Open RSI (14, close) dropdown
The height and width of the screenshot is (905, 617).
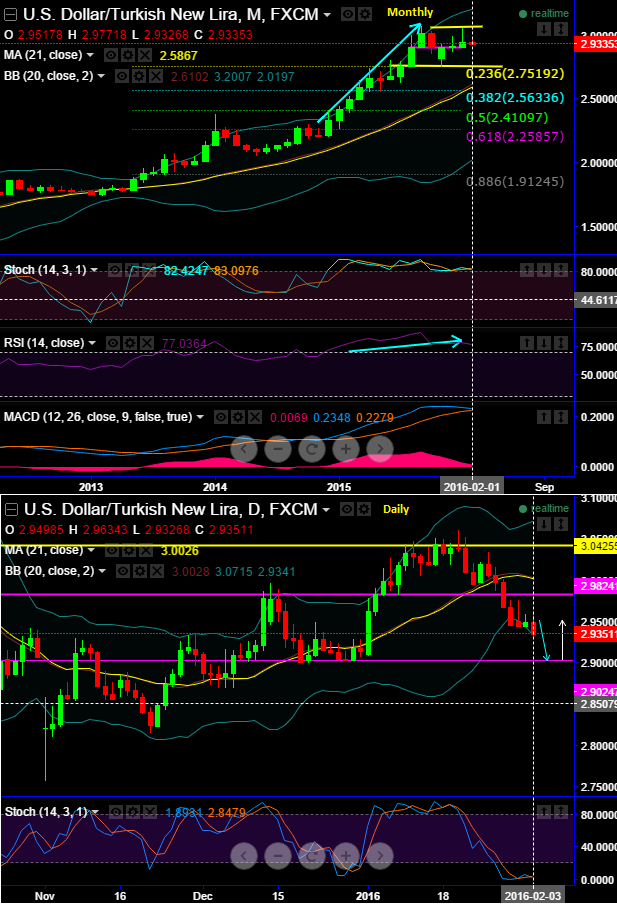92,343
